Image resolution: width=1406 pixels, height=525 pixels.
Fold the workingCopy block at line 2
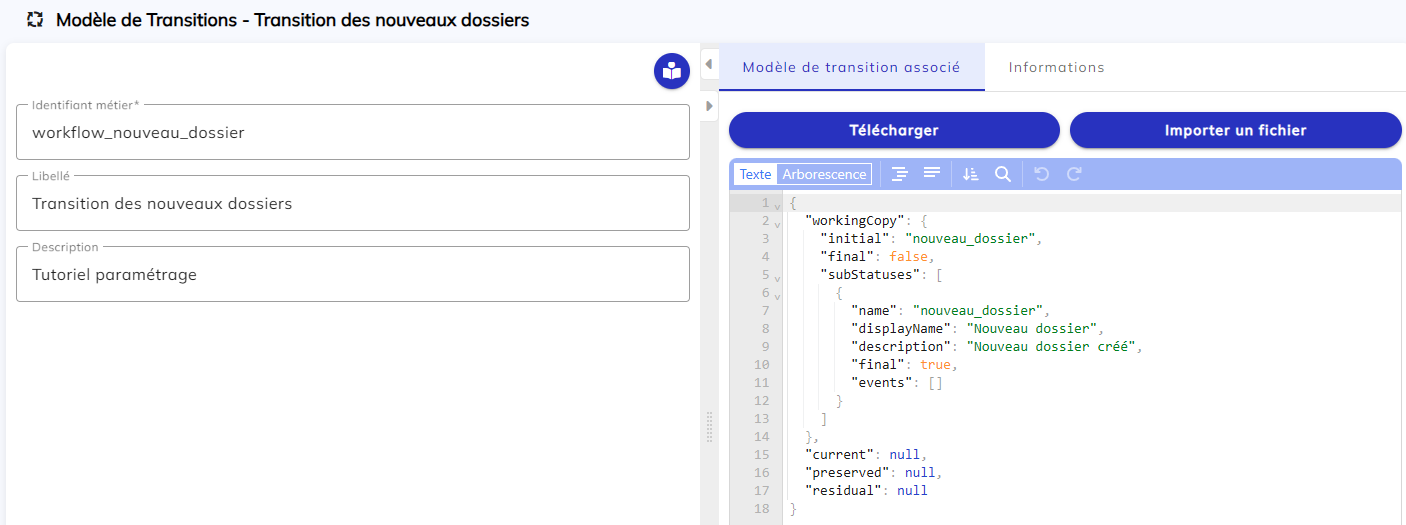777,222
